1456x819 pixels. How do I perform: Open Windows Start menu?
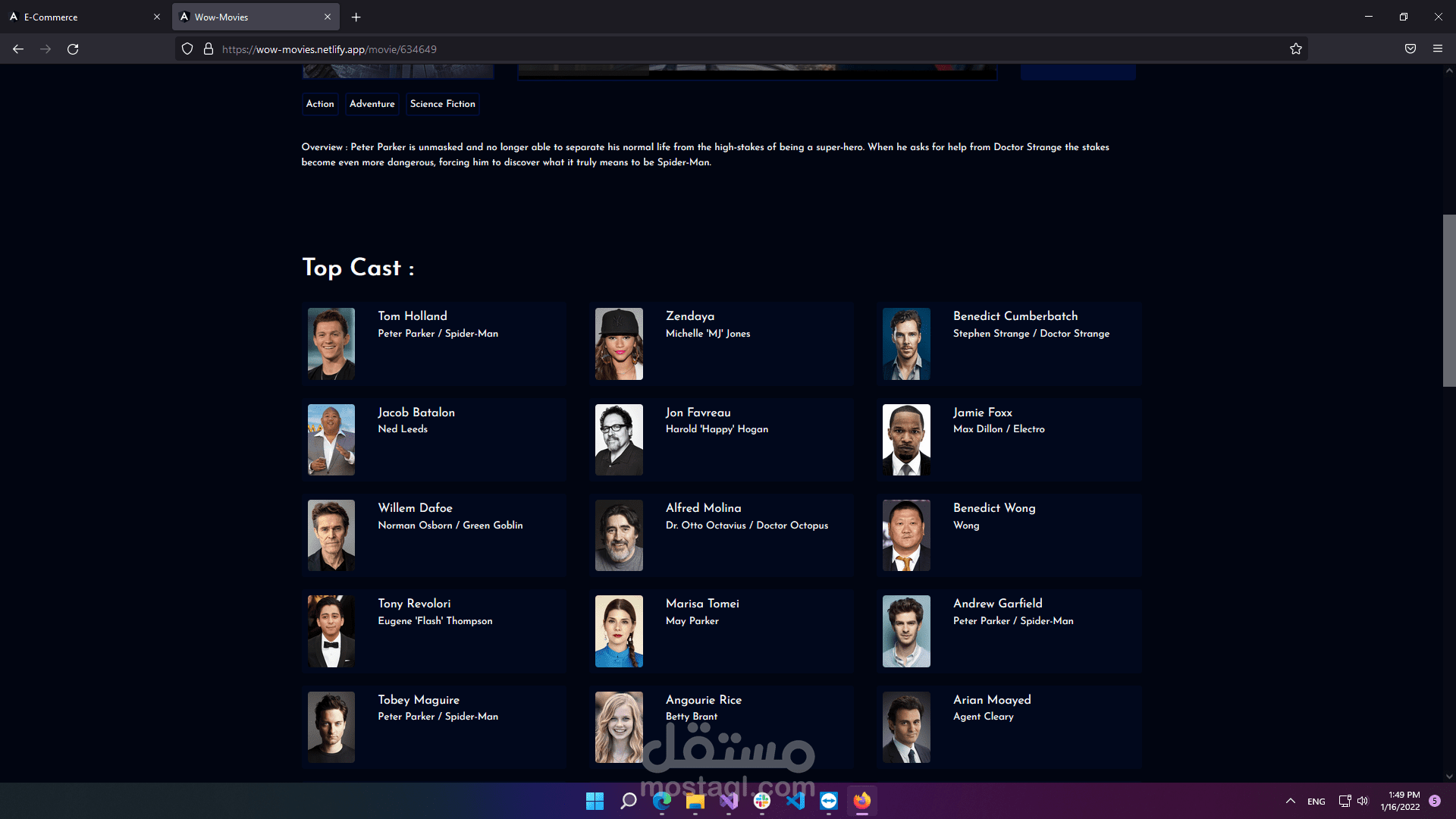pyautogui.click(x=595, y=801)
